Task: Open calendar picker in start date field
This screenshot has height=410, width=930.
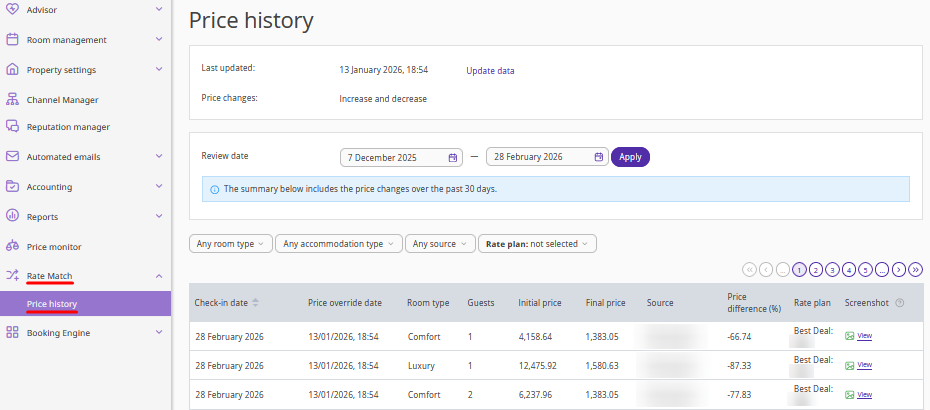Action: pyautogui.click(x=453, y=157)
